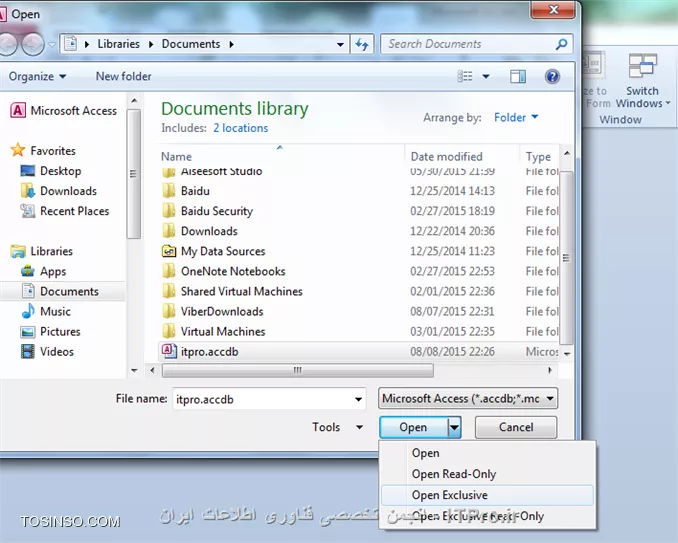Click the magnifier icon in Search Documents
Viewport: 678px width, 543px height.
coord(561,44)
